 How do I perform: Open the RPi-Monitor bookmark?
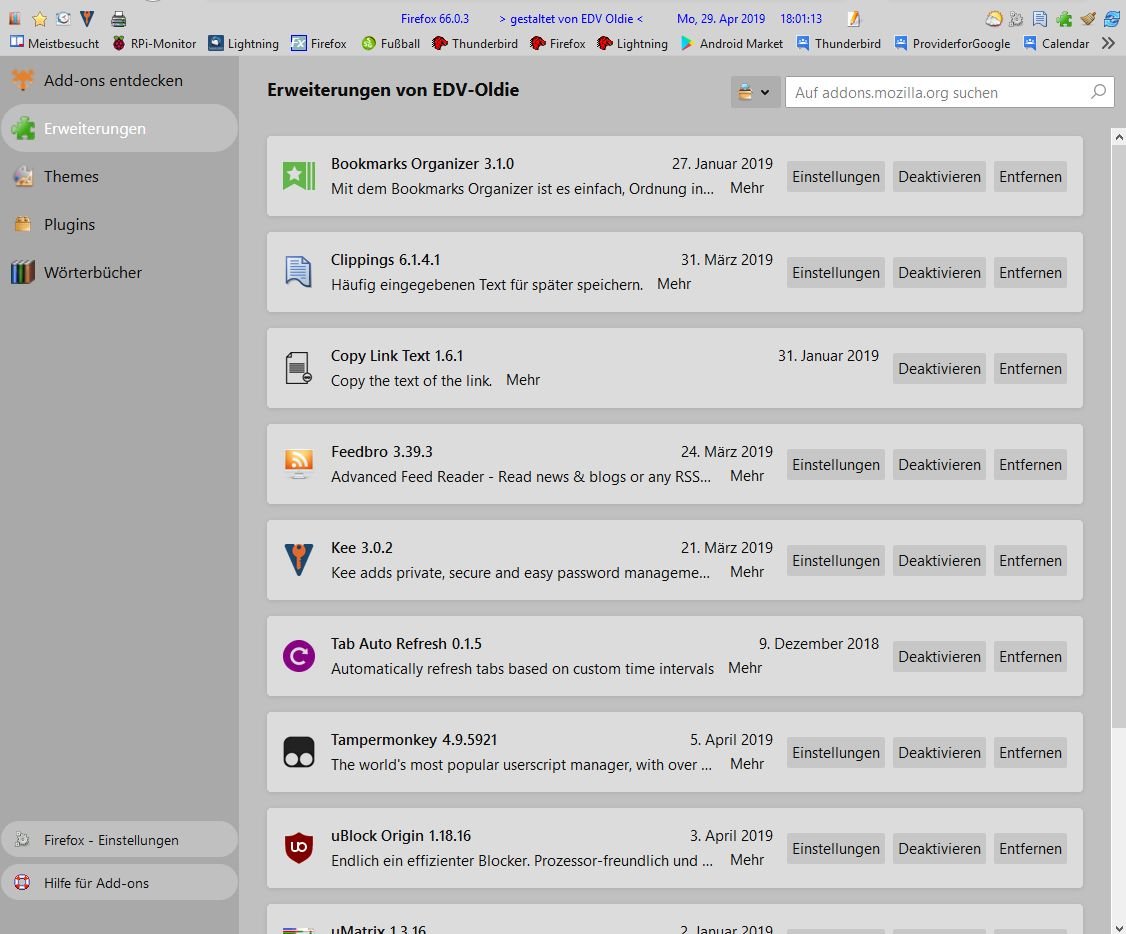pyautogui.click(x=154, y=43)
